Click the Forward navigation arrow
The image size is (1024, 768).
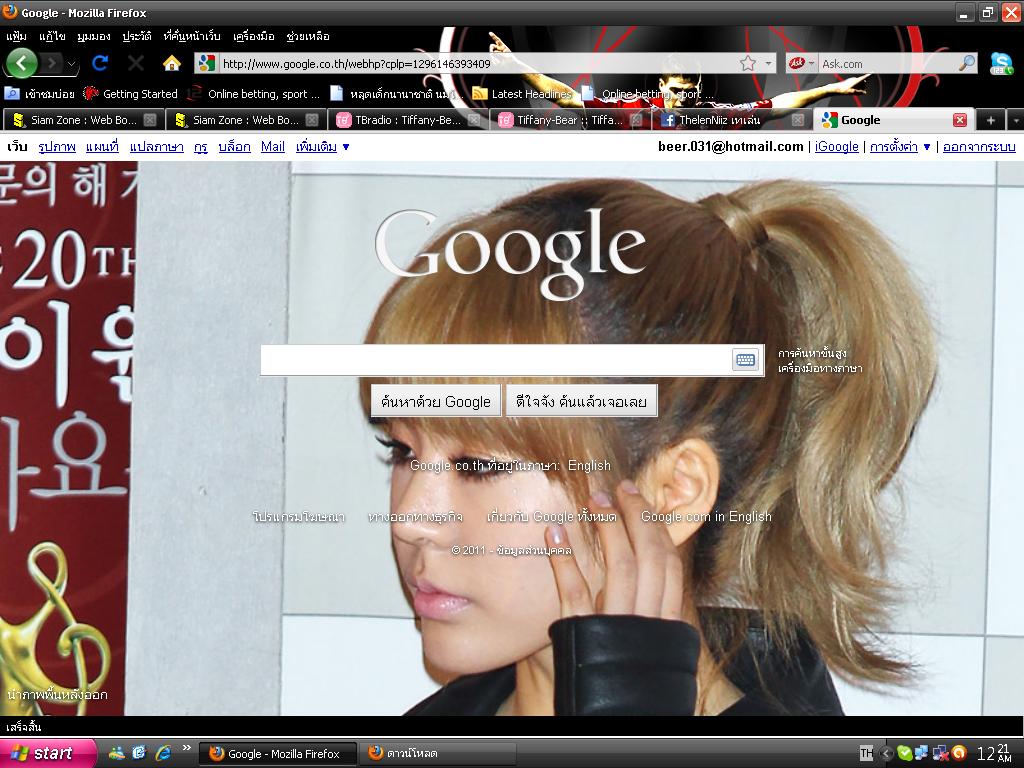[51, 63]
